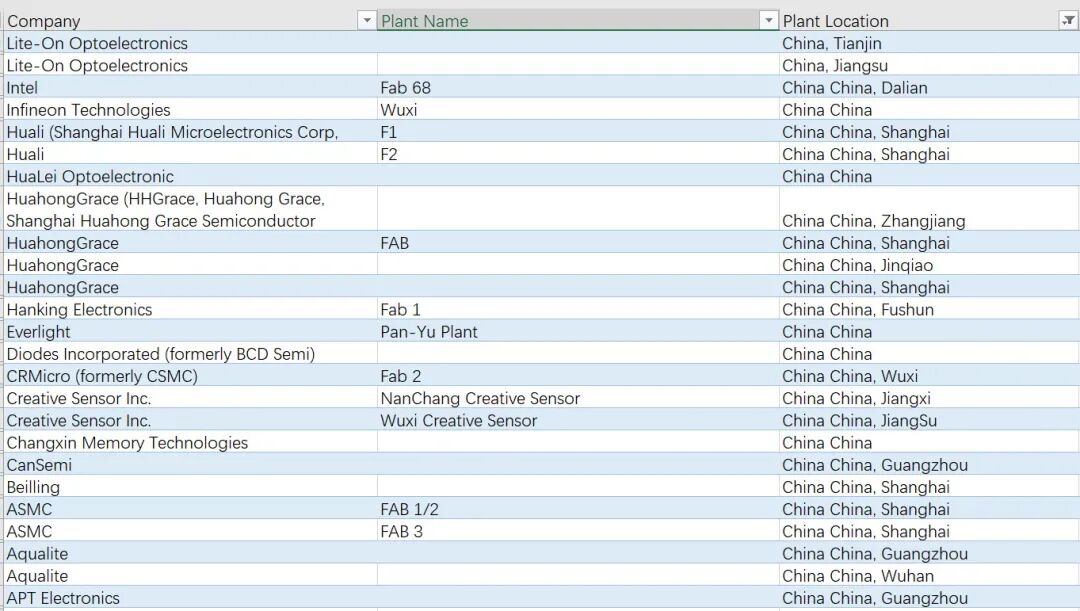
Task: Open the active Plant Location filter button
Action: [1068, 21]
